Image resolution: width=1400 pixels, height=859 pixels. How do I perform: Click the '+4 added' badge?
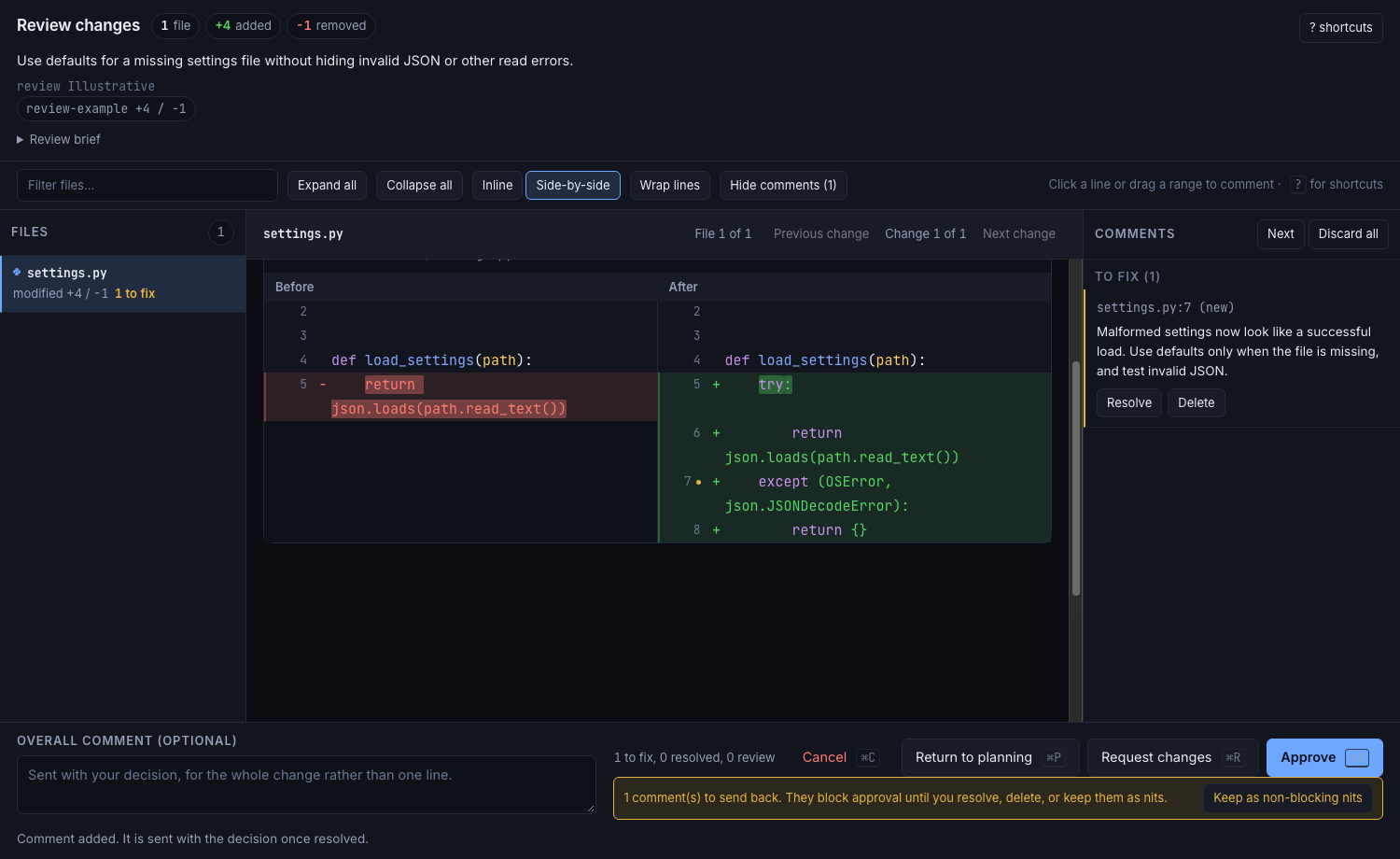click(244, 25)
